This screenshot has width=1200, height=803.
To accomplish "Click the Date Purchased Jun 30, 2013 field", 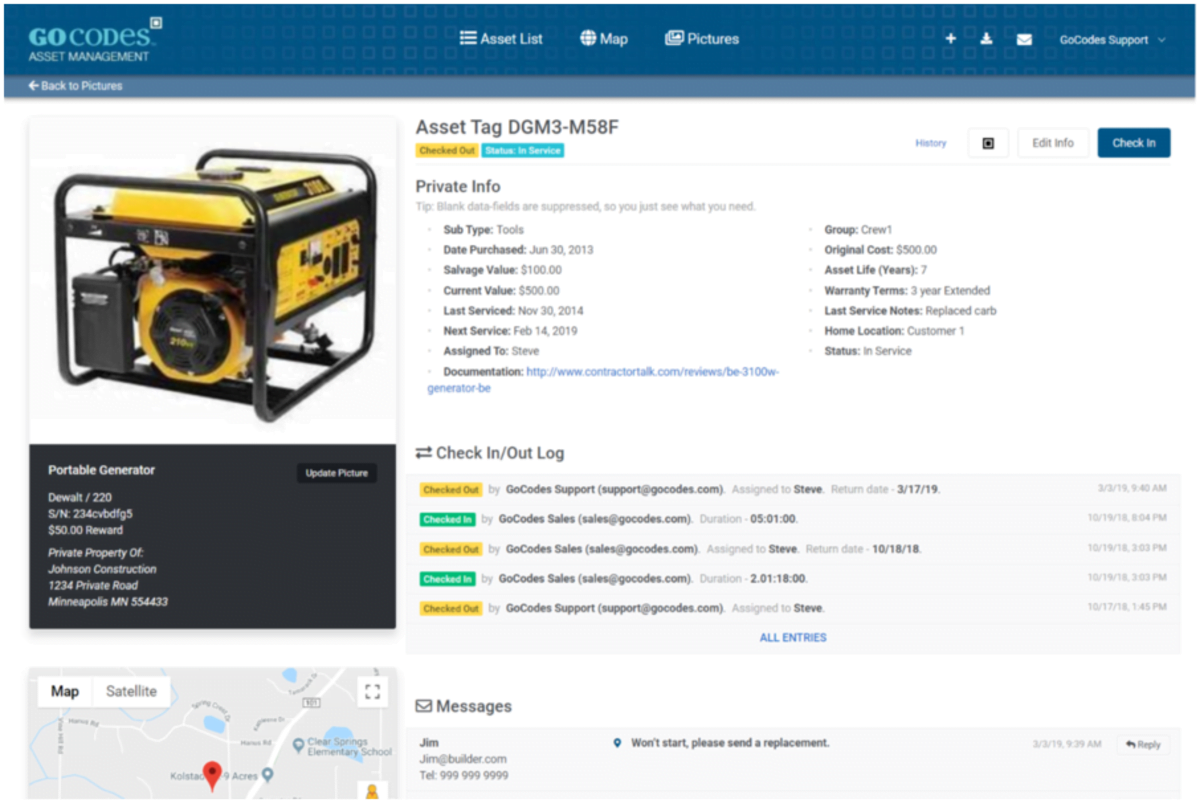I will coord(518,250).
